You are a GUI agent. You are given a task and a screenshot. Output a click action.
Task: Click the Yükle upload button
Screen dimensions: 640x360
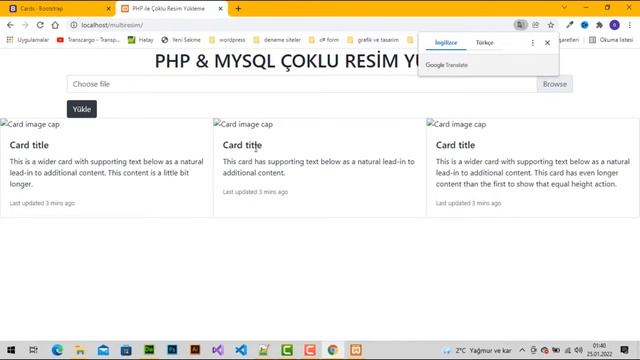(x=82, y=109)
